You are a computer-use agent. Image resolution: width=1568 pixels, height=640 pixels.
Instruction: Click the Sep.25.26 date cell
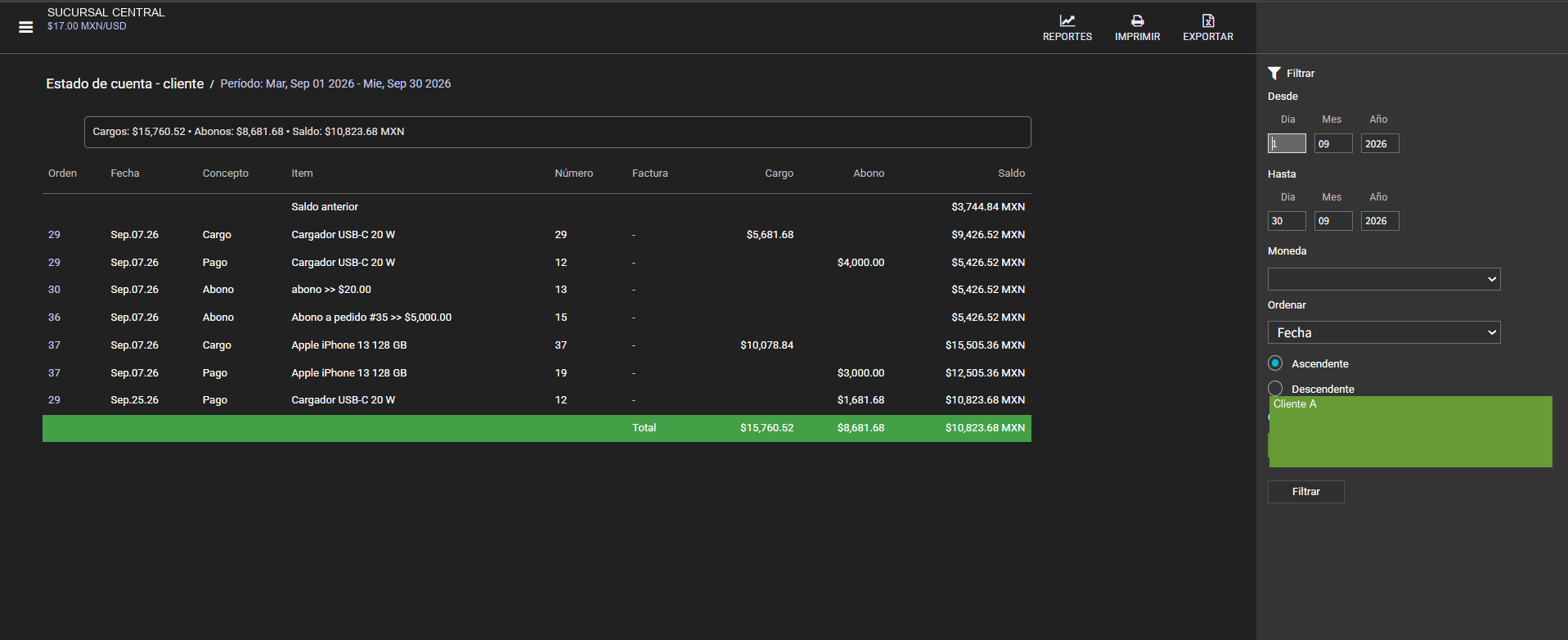click(135, 400)
